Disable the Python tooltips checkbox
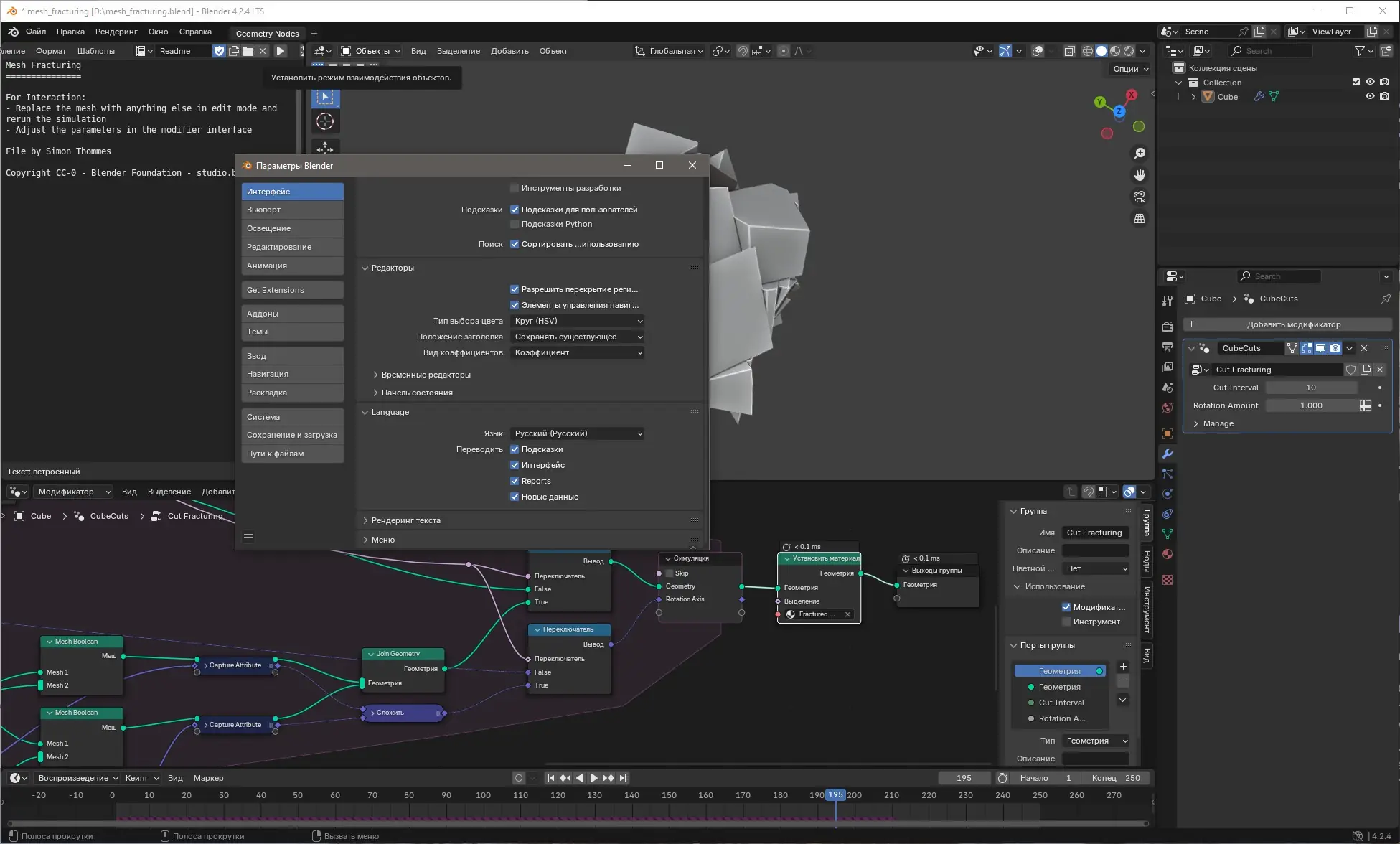 [515, 224]
